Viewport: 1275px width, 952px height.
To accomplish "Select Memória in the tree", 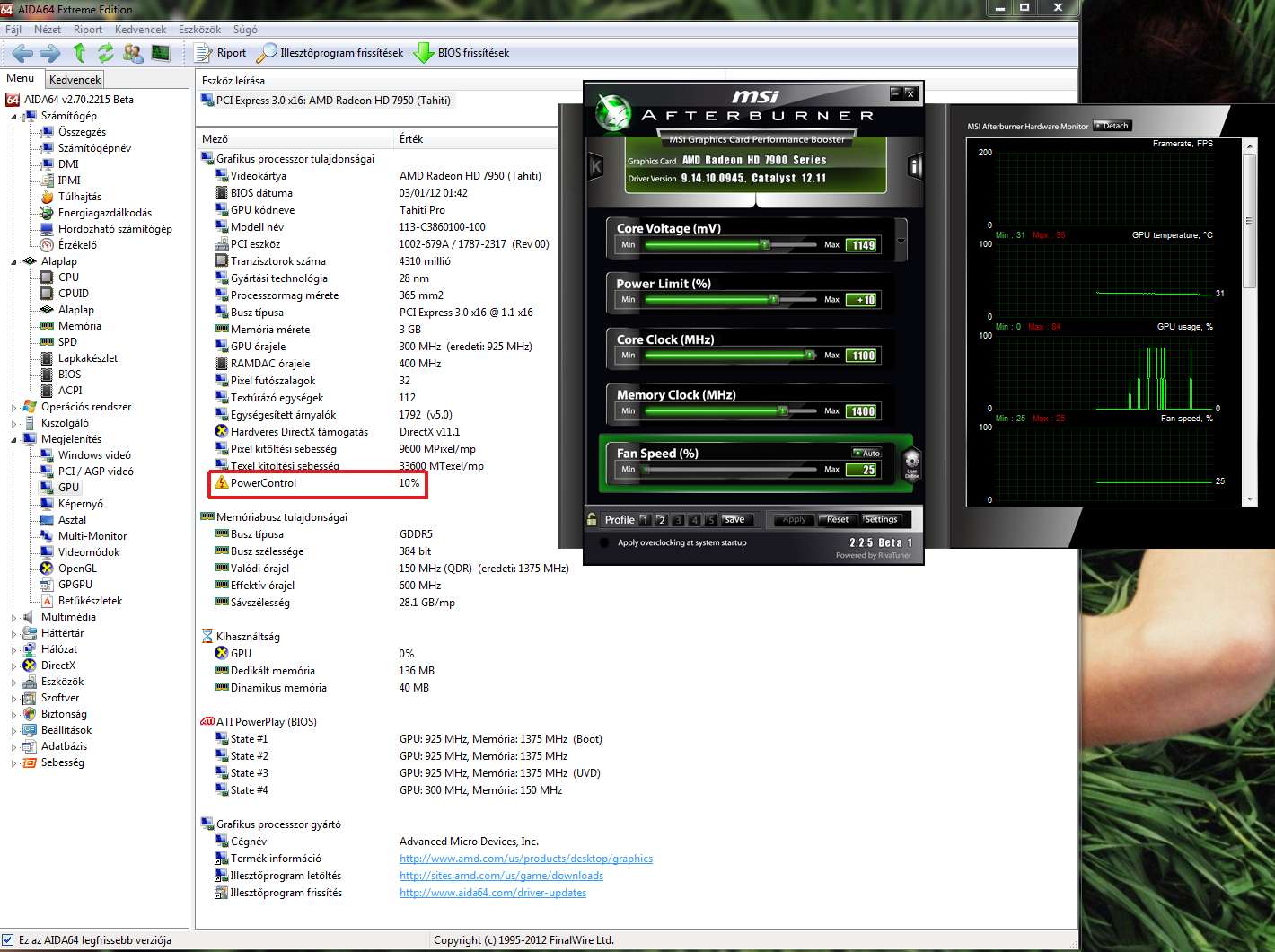I will point(80,326).
